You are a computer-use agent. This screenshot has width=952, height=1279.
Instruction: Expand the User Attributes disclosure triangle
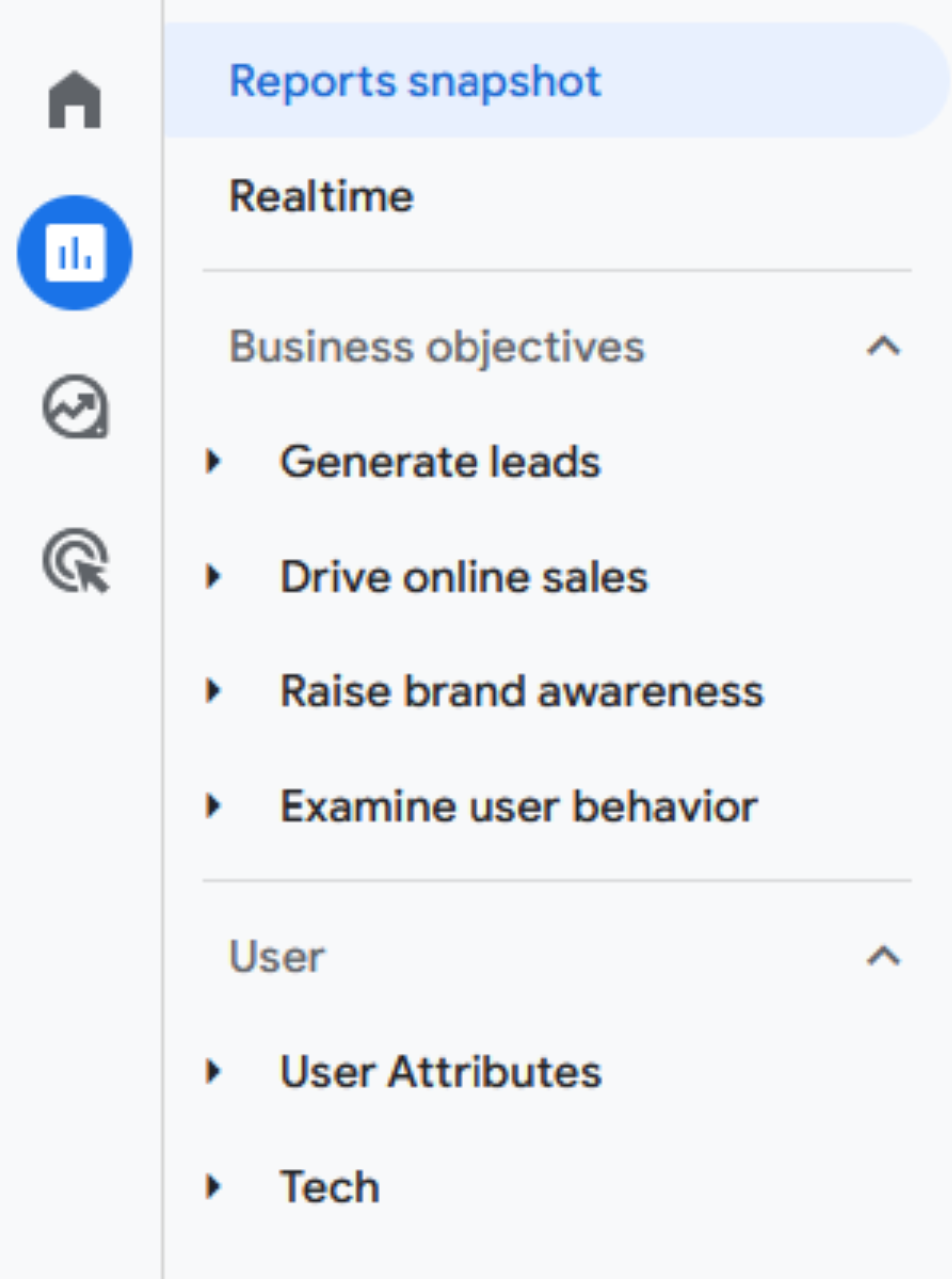click(213, 1072)
